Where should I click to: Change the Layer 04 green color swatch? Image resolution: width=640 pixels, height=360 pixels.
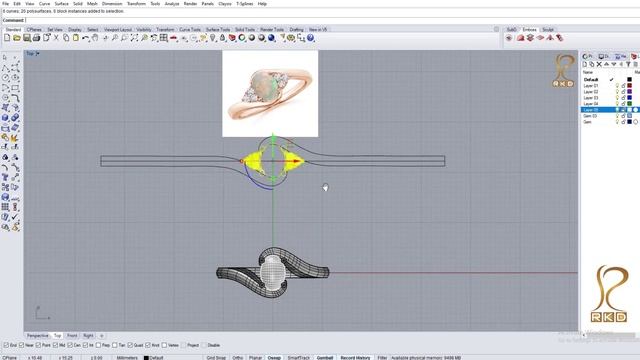(x=629, y=104)
